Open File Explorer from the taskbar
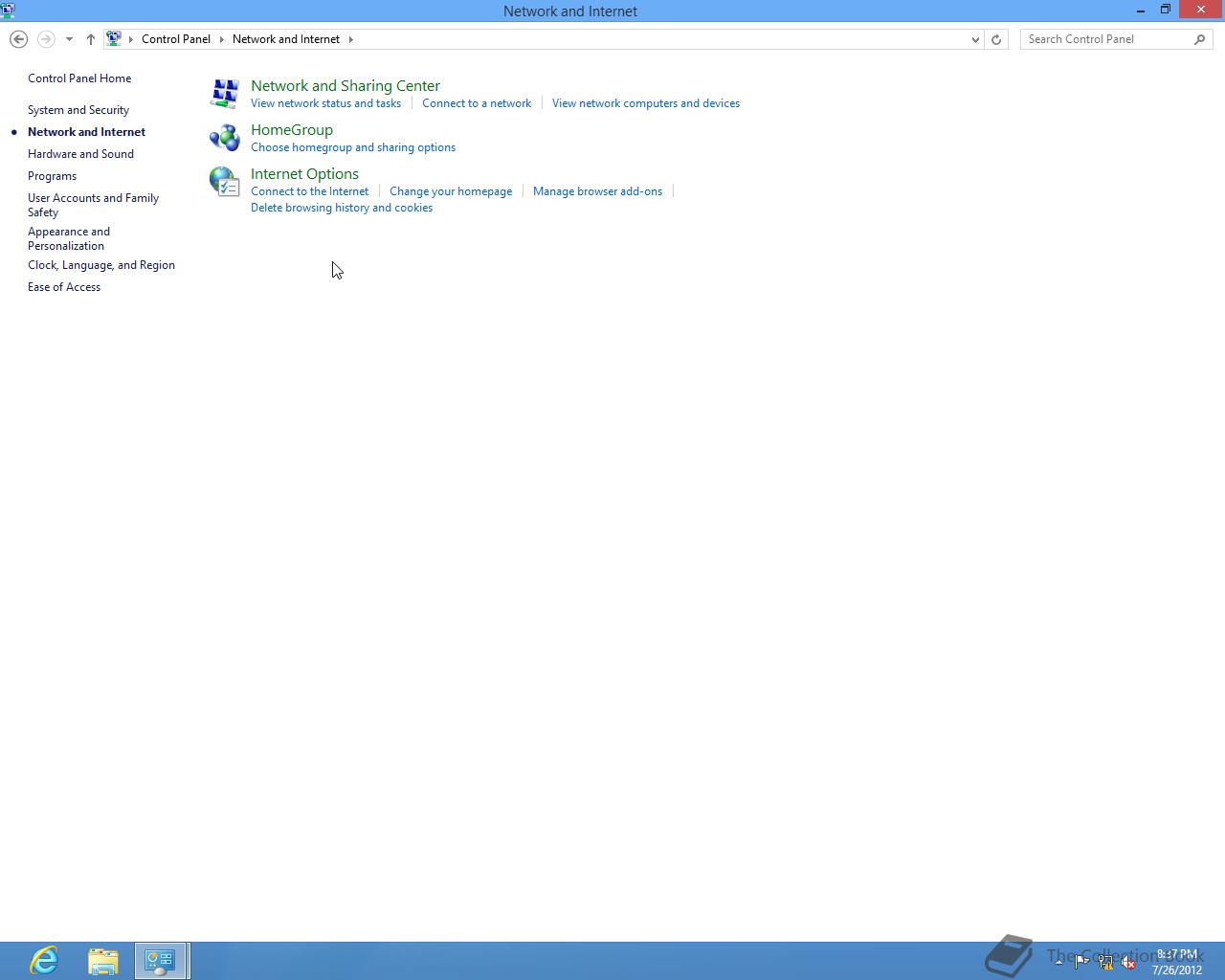The image size is (1225, 980). [x=102, y=961]
